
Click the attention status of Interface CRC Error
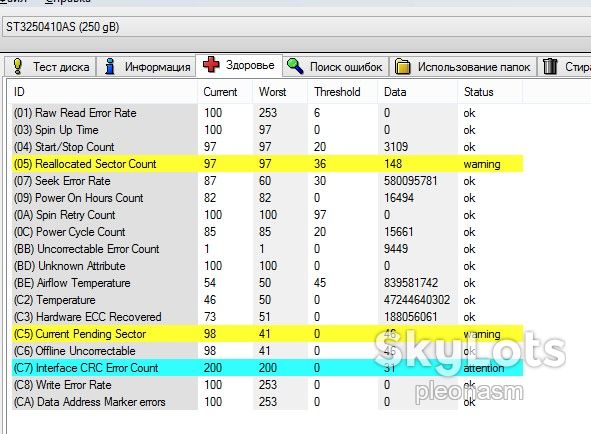pyautogui.click(x=484, y=368)
